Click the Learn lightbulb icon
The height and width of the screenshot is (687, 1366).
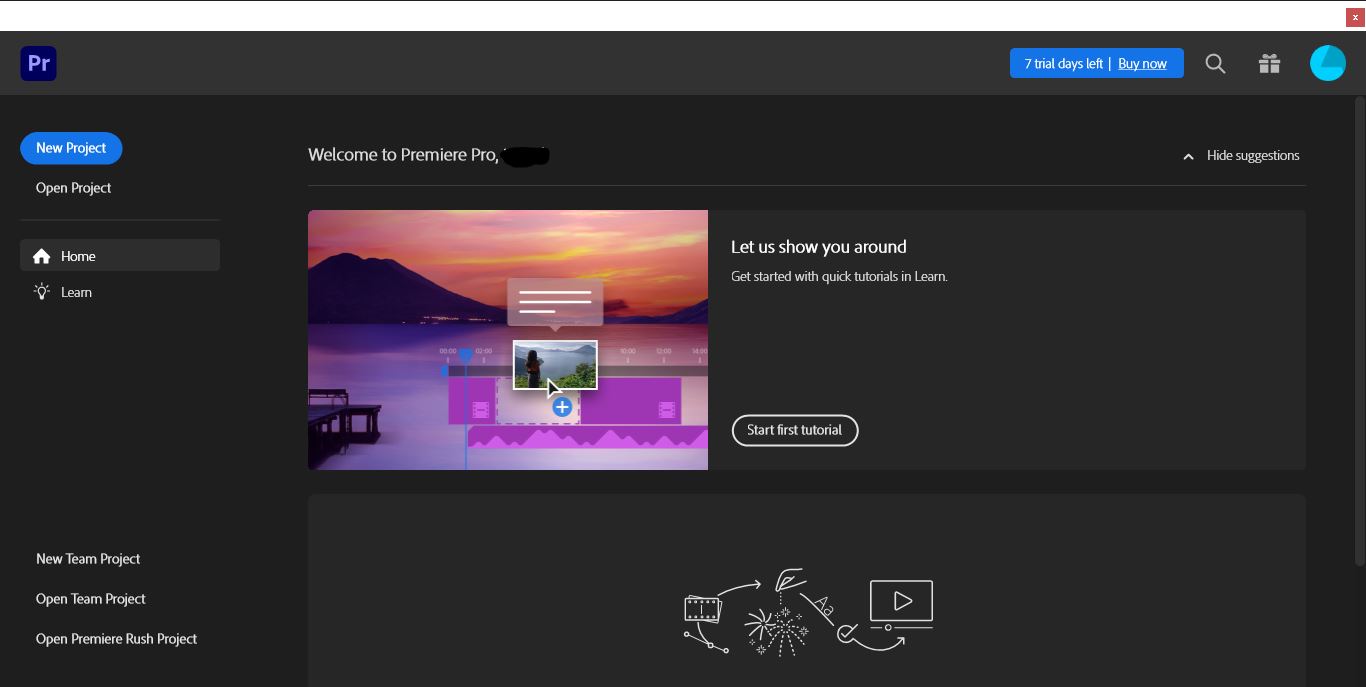click(x=41, y=292)
